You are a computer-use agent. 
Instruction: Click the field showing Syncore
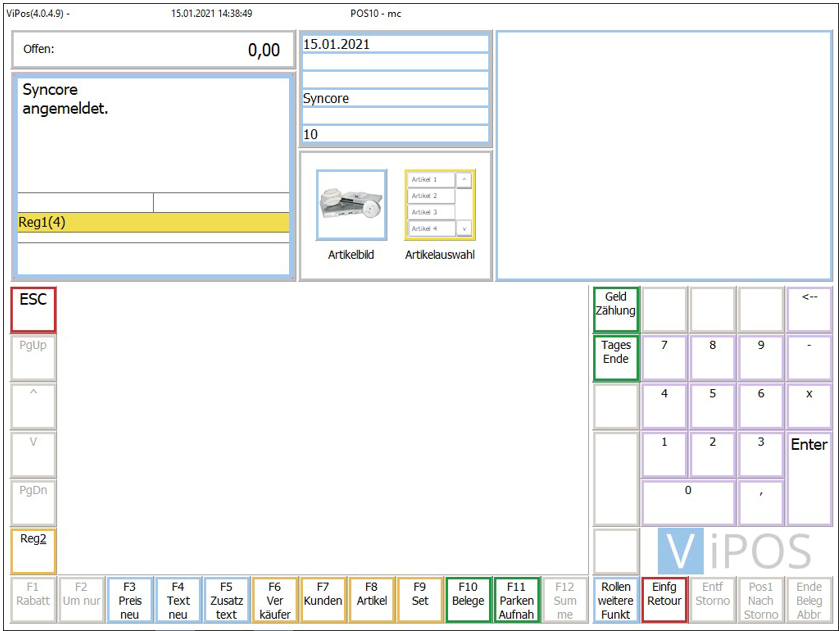(x=395, y=98)
